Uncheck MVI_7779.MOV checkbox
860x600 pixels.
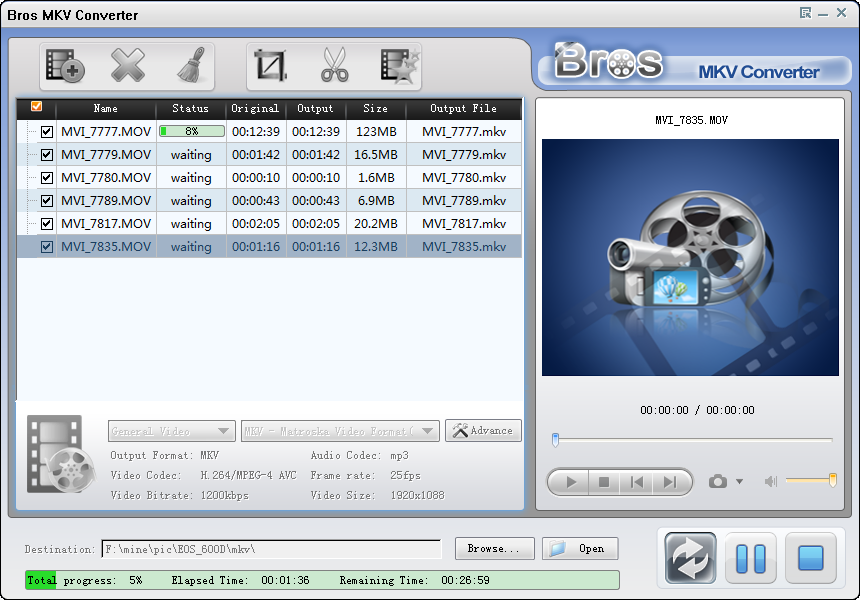pos(47,155)
